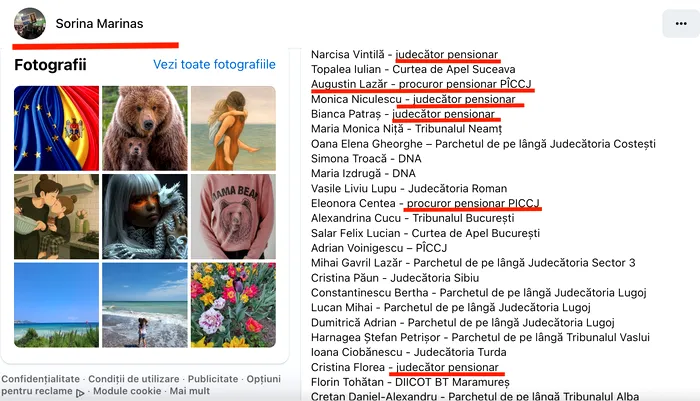
Task: Open Vezi toate fotografiile link
Action: tap(214, 64)
